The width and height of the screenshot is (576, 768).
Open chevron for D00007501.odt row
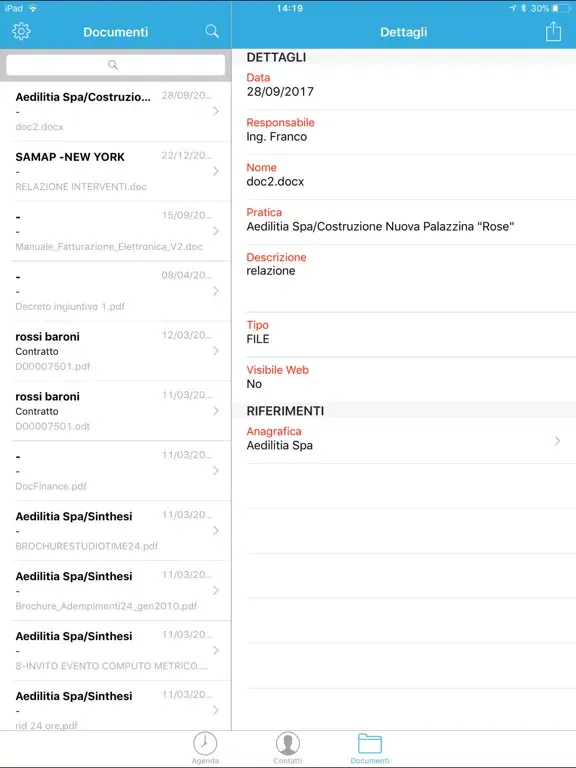coord(216,410)
